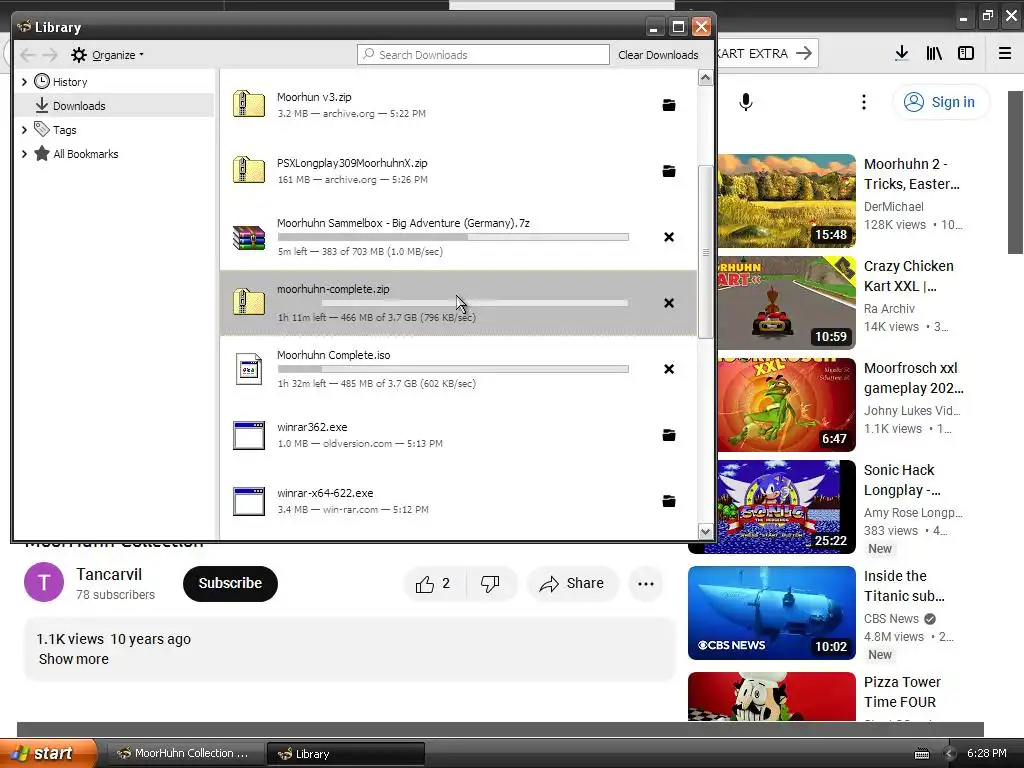
Task: Click the Moorhun v3.zip file icon
Action: coord(249,104)
